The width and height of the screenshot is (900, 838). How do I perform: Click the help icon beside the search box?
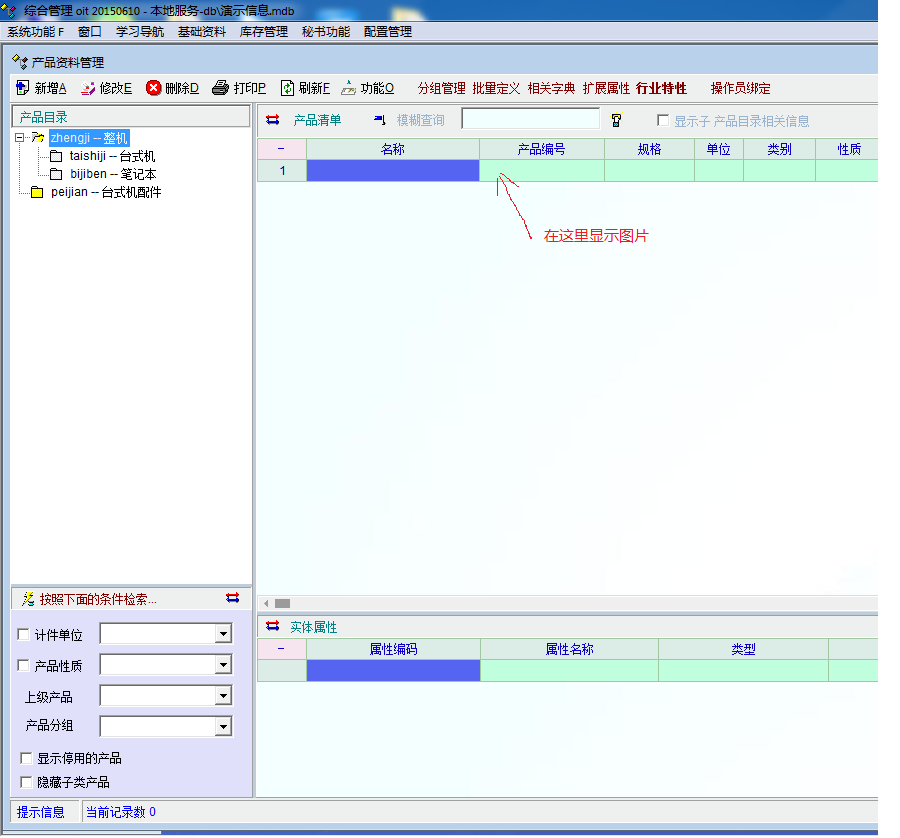(x=616, y=120)
